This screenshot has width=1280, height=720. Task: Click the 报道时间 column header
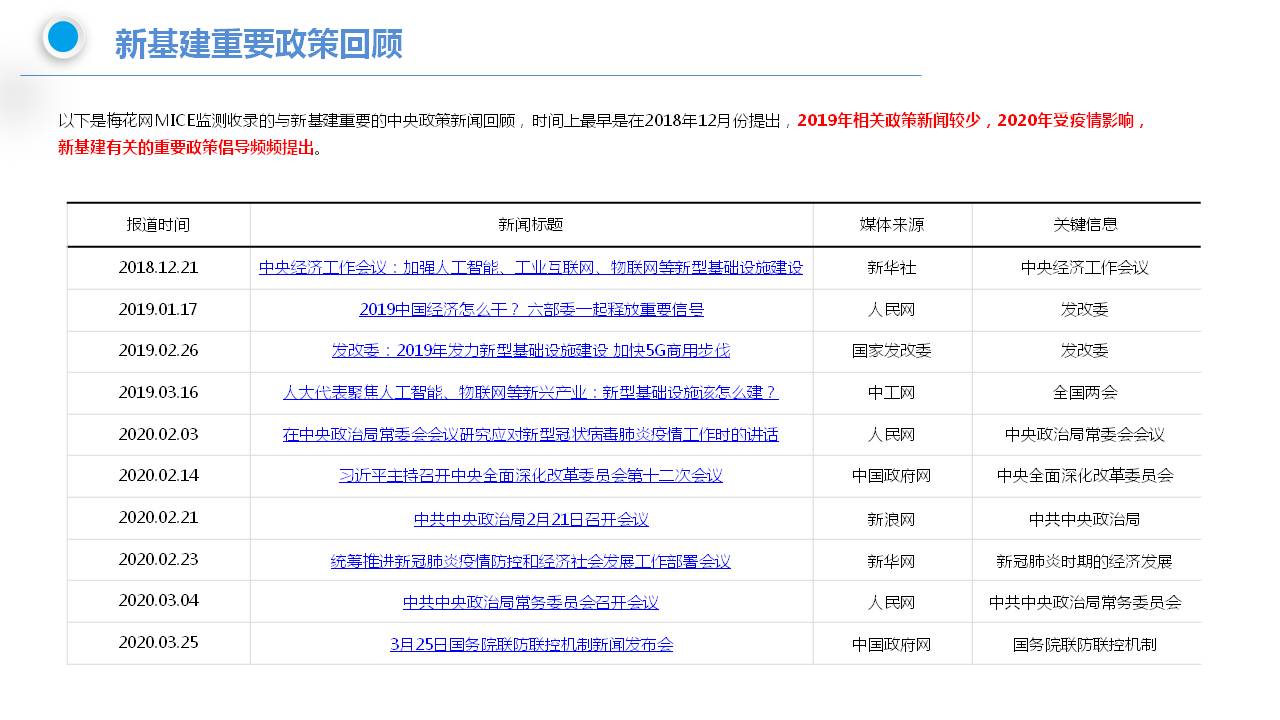[x=158, y=225]
